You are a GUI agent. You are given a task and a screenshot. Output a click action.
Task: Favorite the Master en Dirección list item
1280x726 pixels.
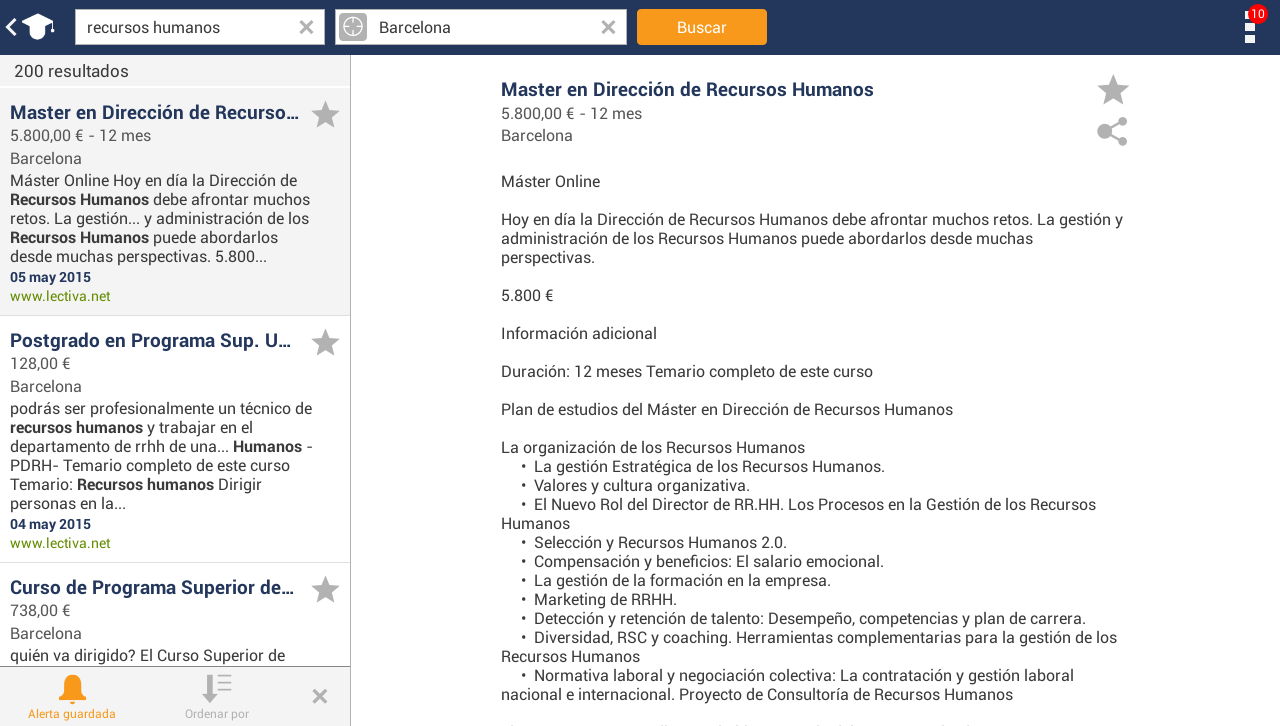(325, 115)
